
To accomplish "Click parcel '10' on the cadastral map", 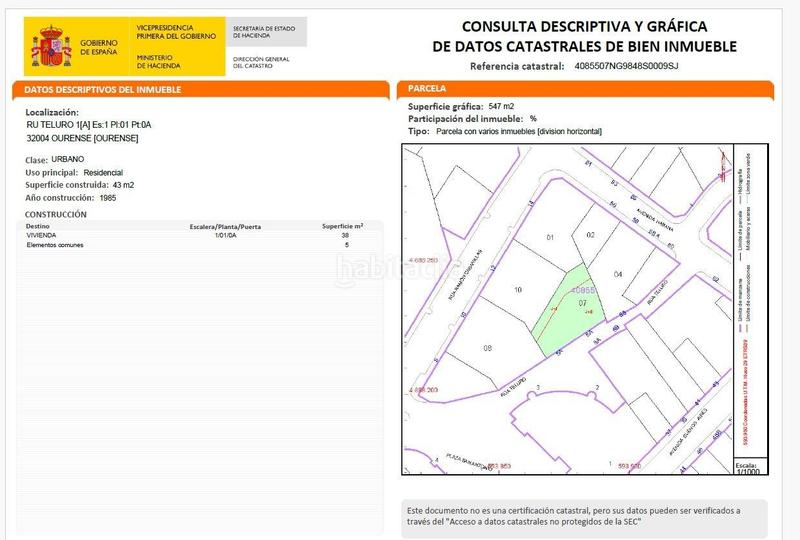I will pyautogui.click(x=518, y=290).
